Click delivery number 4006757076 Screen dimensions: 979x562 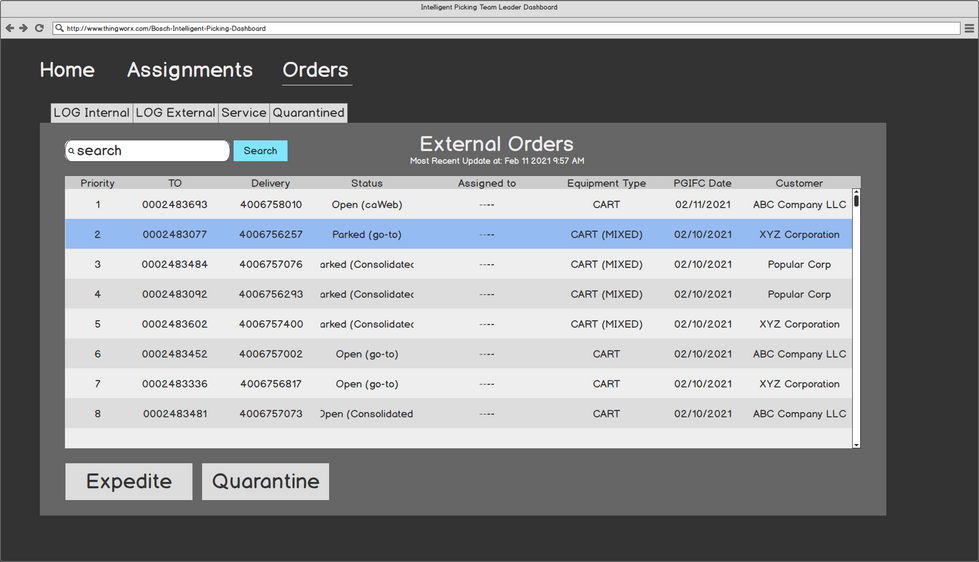(x=271, y=264)
